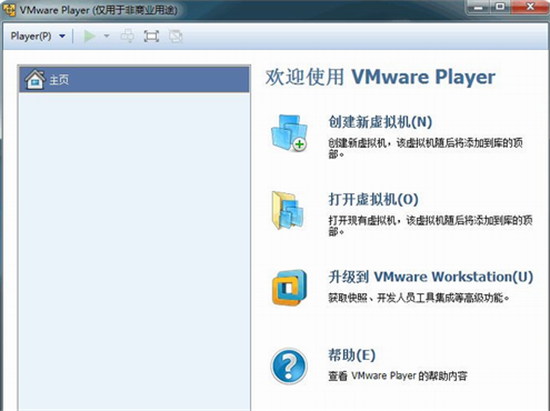The height and width of the screenshot is (411, 550).
Task: Click the Unity mode toolbar icon
Action: 175,36
